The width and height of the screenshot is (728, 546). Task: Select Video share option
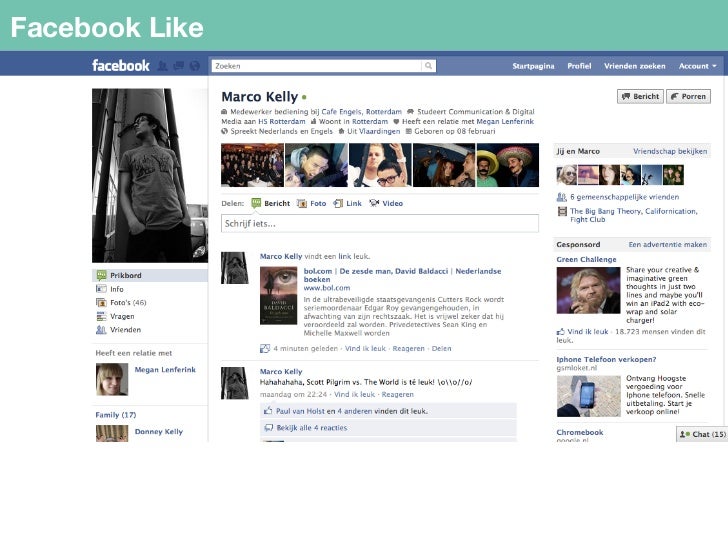click(386, 203)
